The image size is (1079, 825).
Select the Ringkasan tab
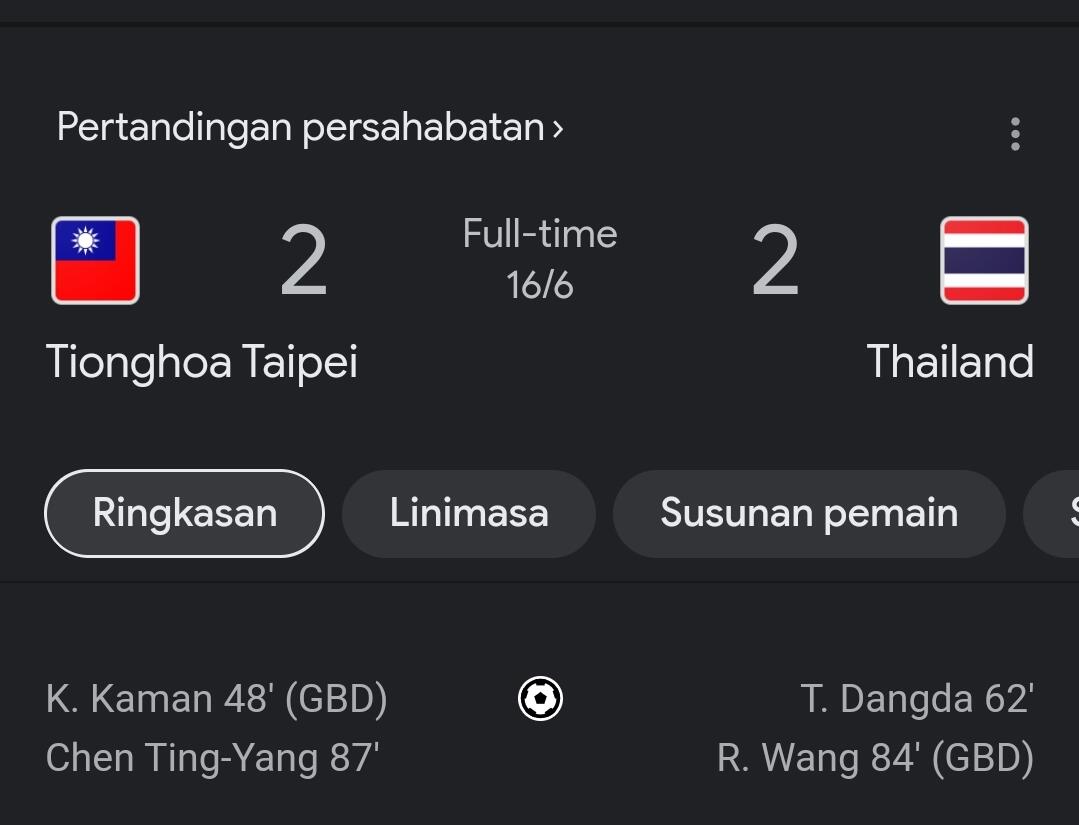coord(185,513)
